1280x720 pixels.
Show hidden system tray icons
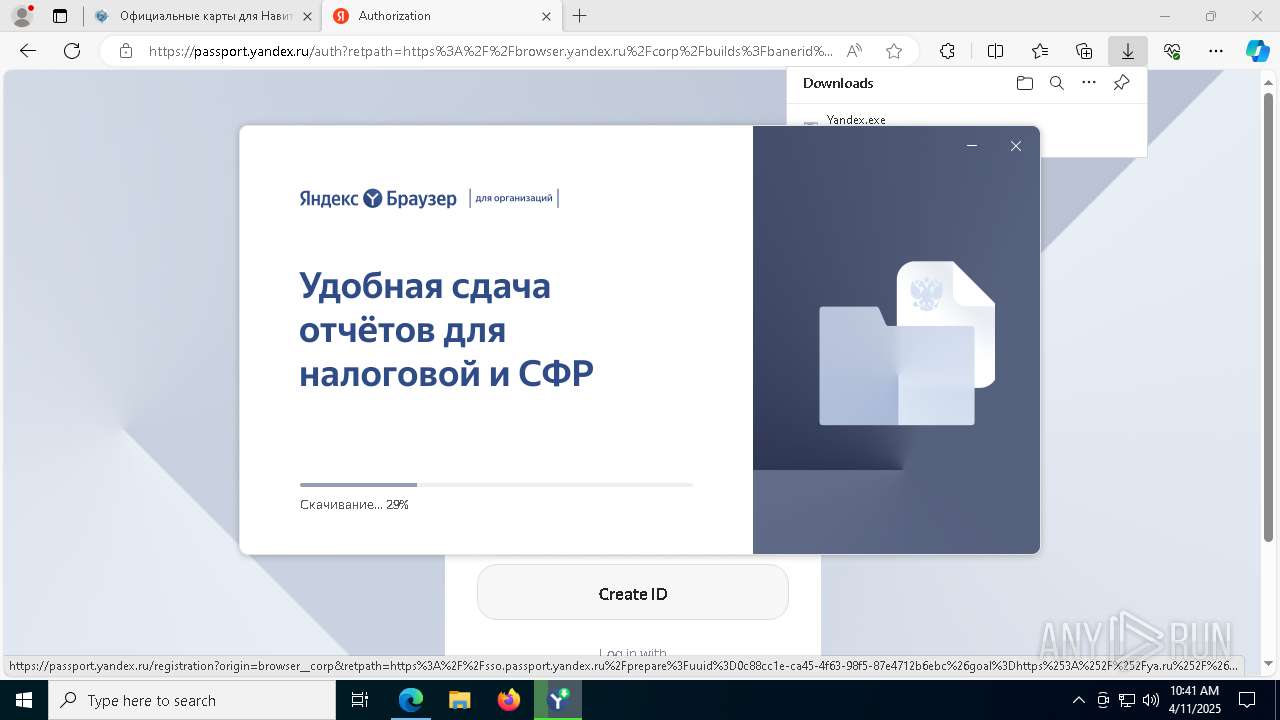pyautogui.click(x=1078, y=700)
